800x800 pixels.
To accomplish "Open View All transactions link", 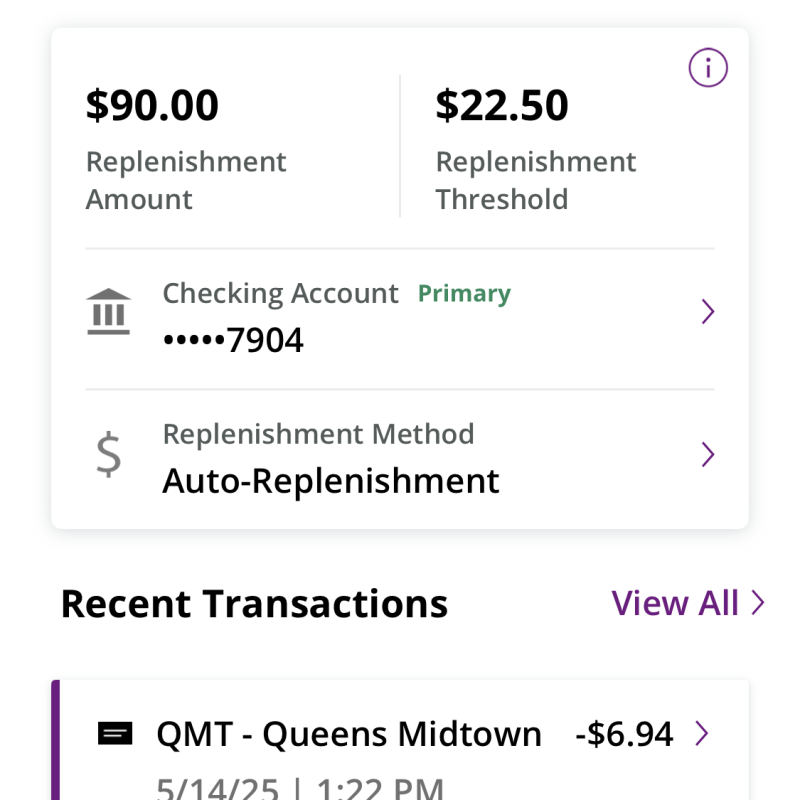I will tap(688, 603).
